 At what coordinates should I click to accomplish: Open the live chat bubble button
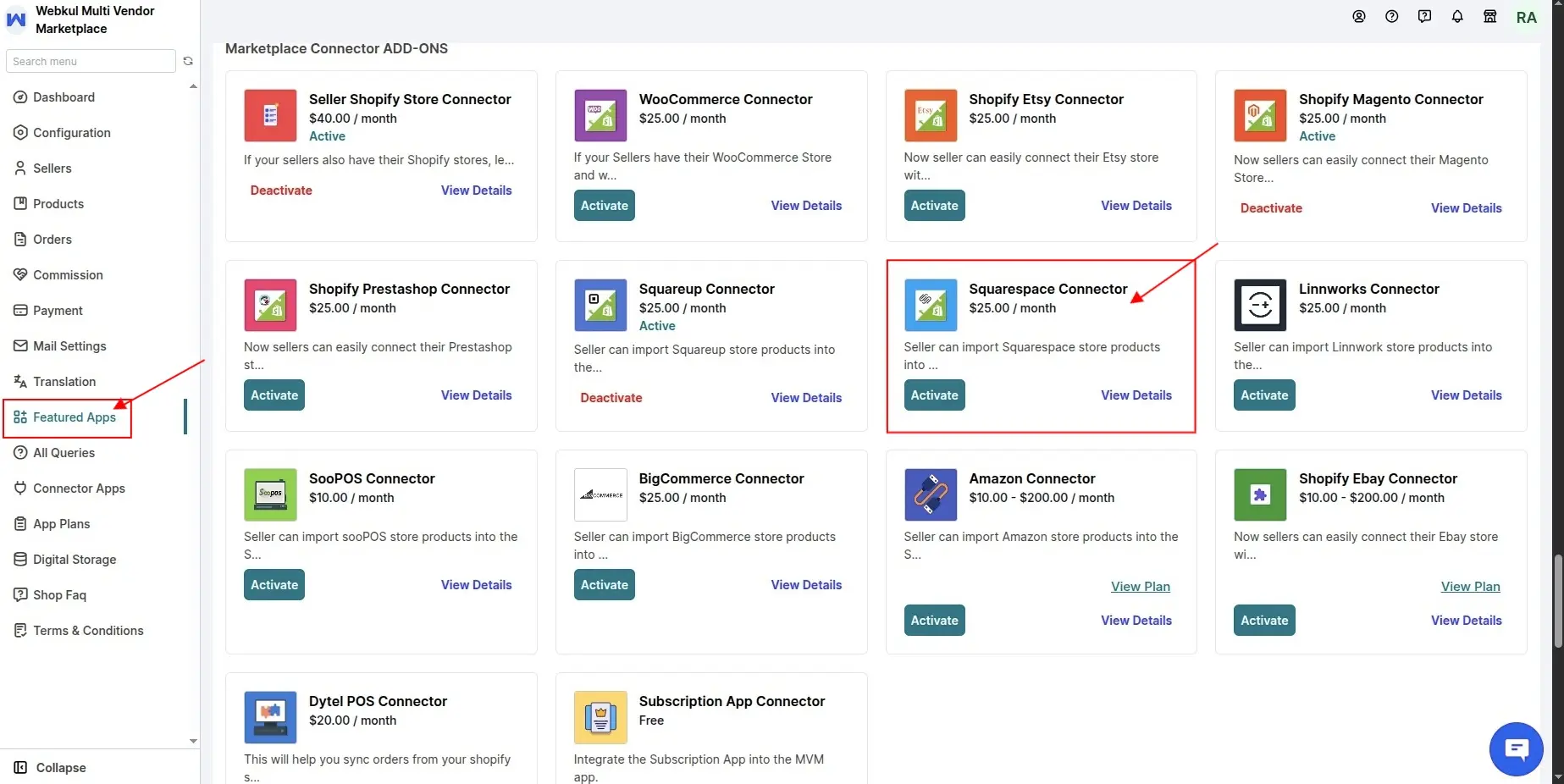1517,749
